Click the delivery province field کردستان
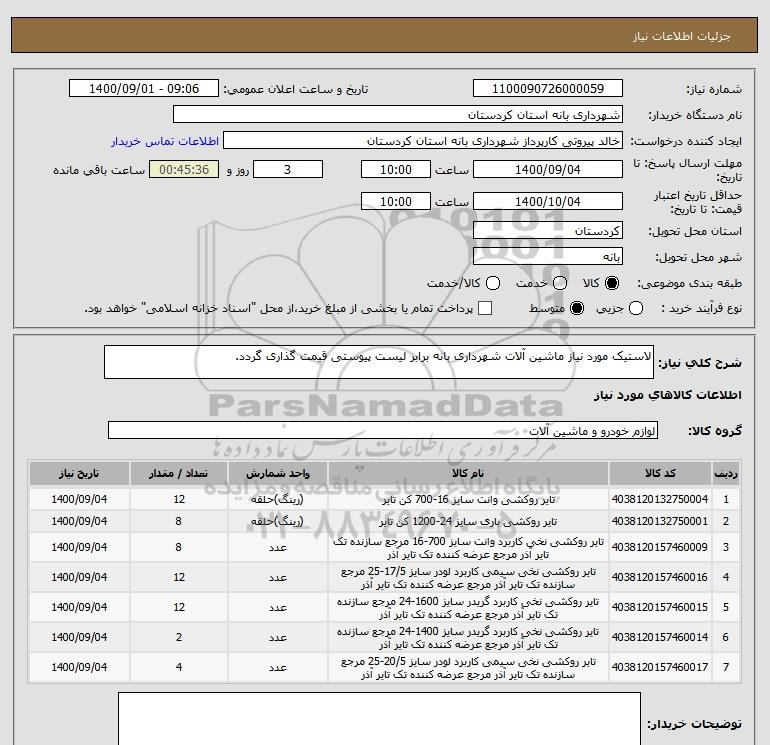Viewport: 770px width, 745px height. click(x=548, y=230)
